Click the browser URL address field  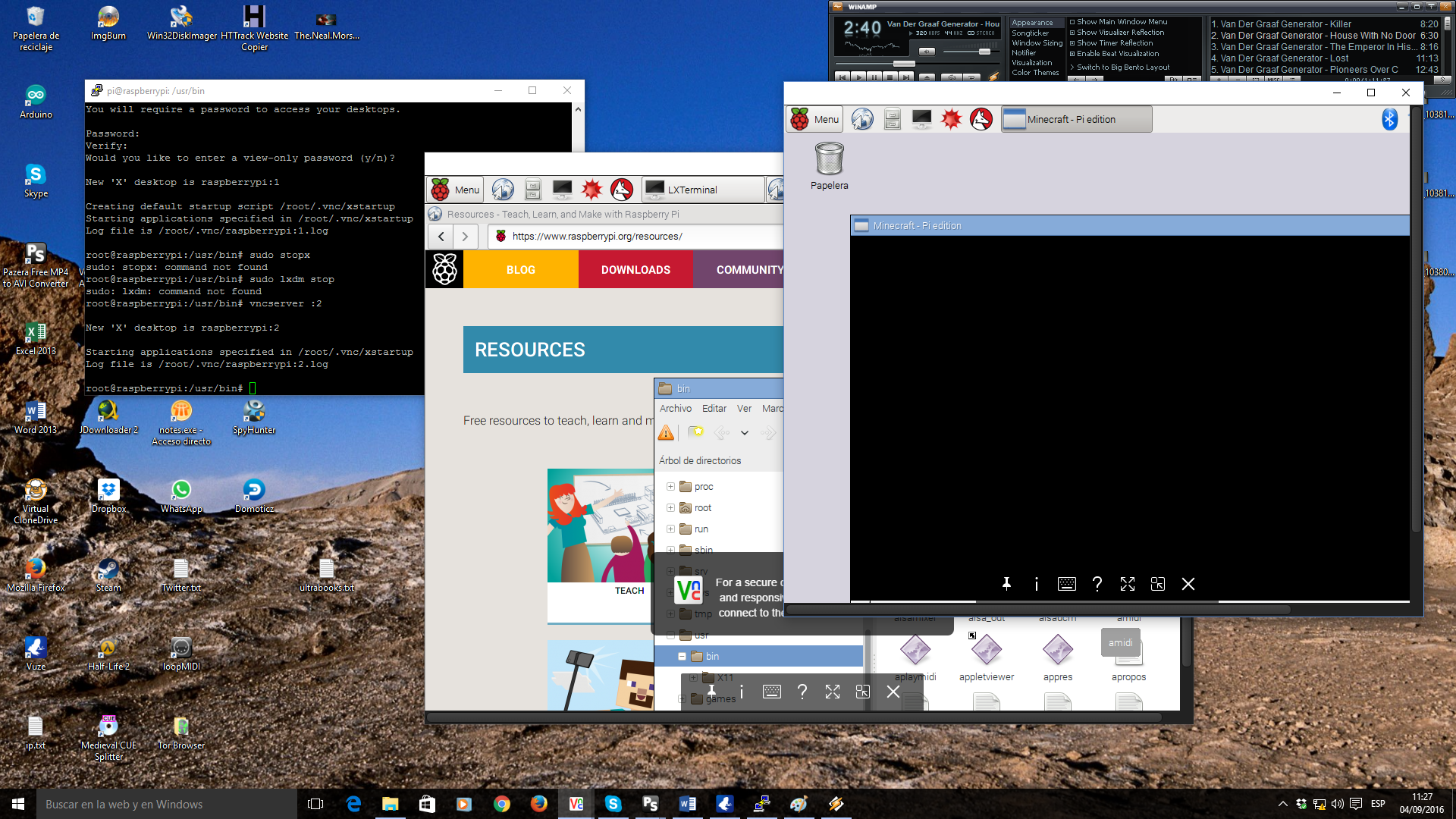[x=637, y=237]
